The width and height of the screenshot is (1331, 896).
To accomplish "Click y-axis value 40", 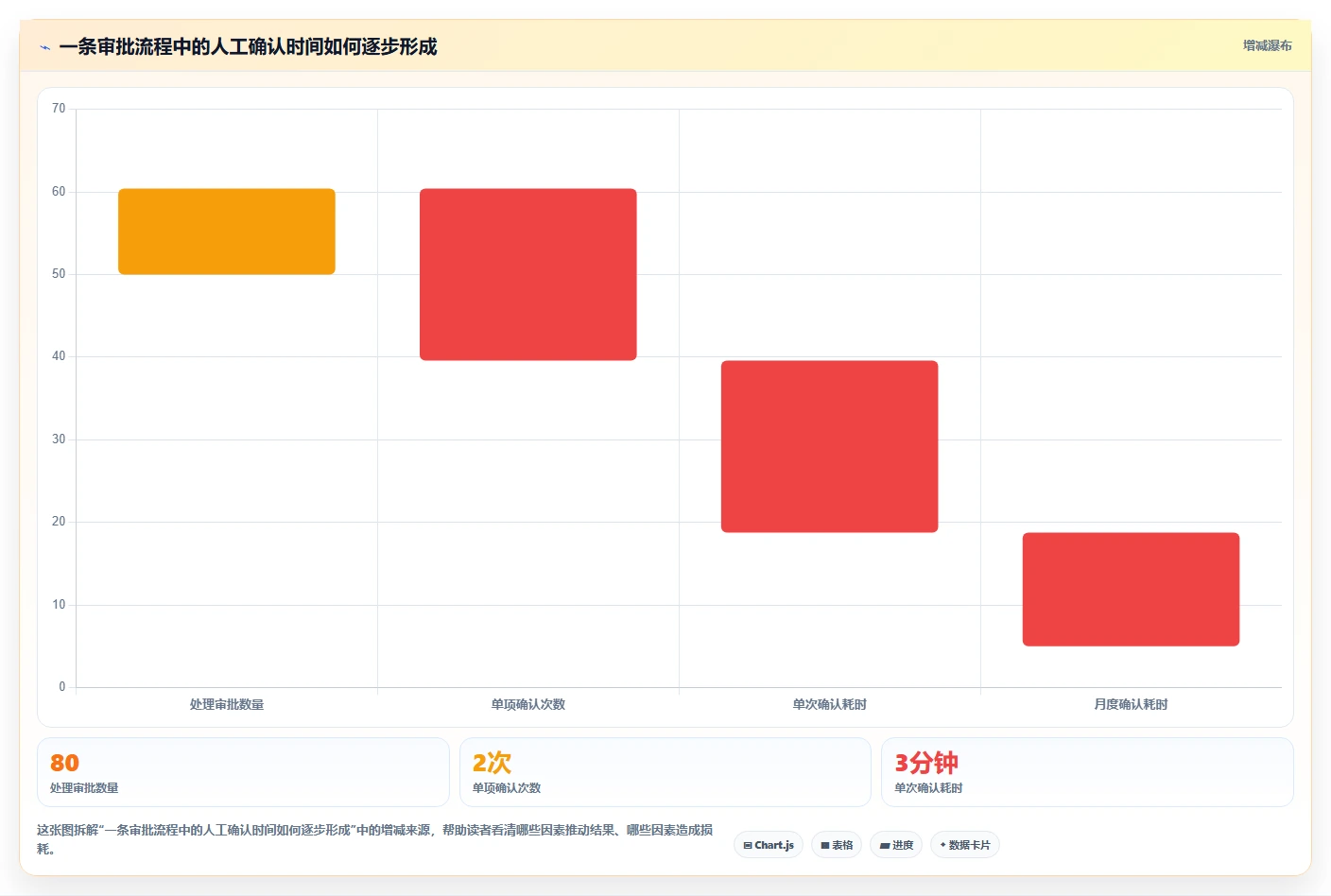I will 59,356.
